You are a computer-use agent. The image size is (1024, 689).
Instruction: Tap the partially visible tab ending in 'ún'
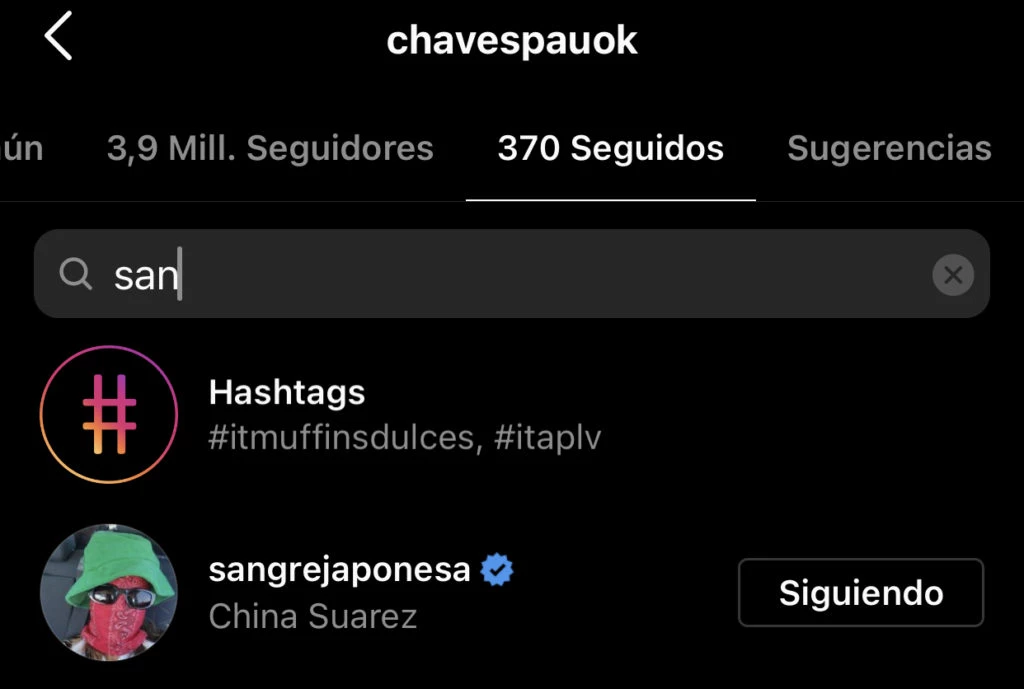pos(21,148)
